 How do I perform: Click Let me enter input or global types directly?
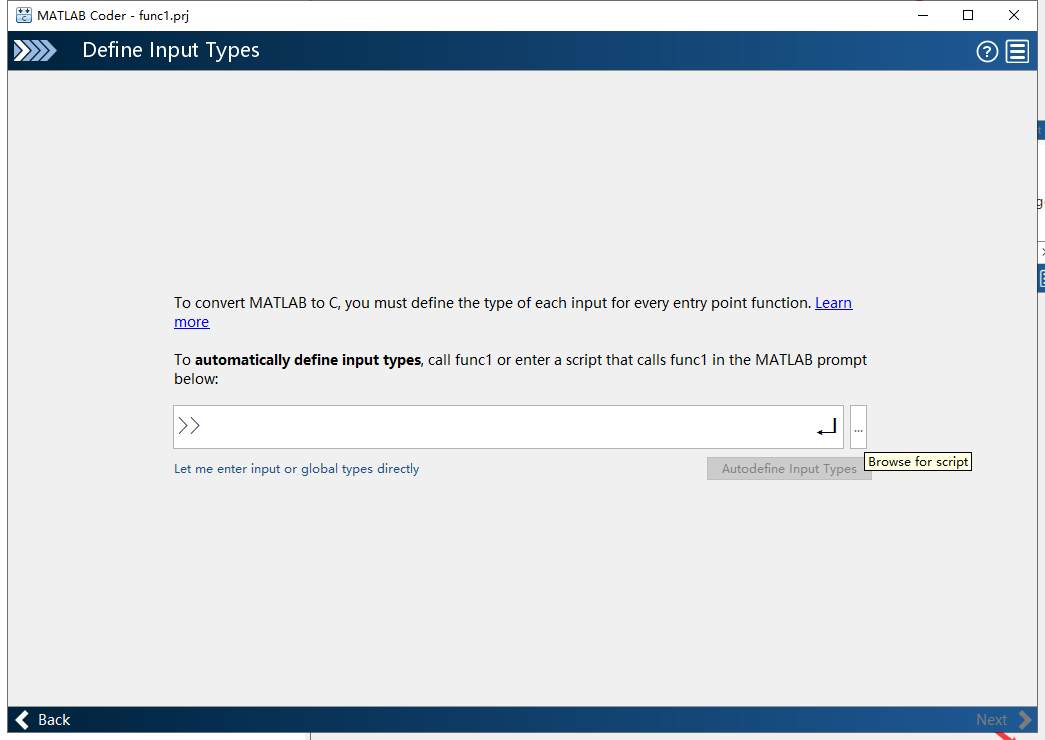297,469
